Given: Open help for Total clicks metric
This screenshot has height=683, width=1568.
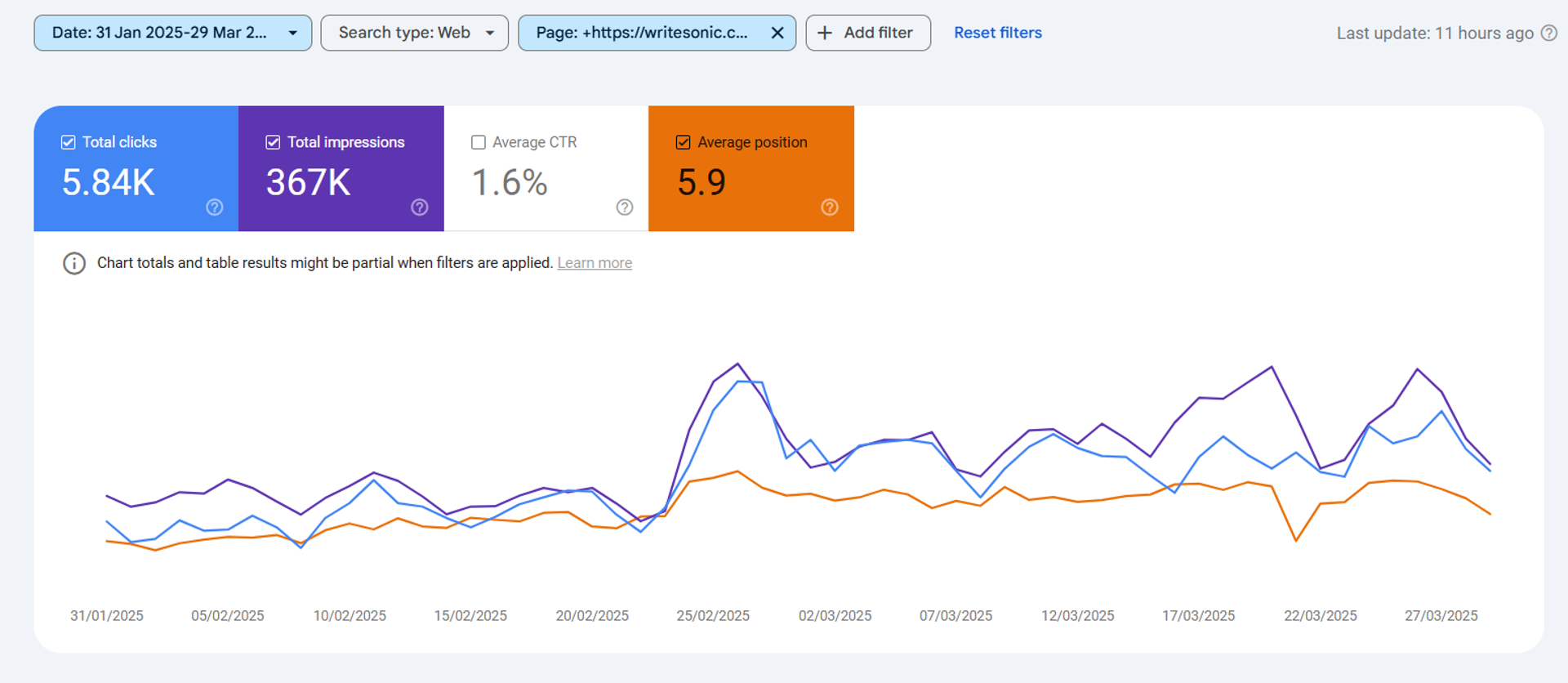Looking at the screenshot, I should coord(215,208).
